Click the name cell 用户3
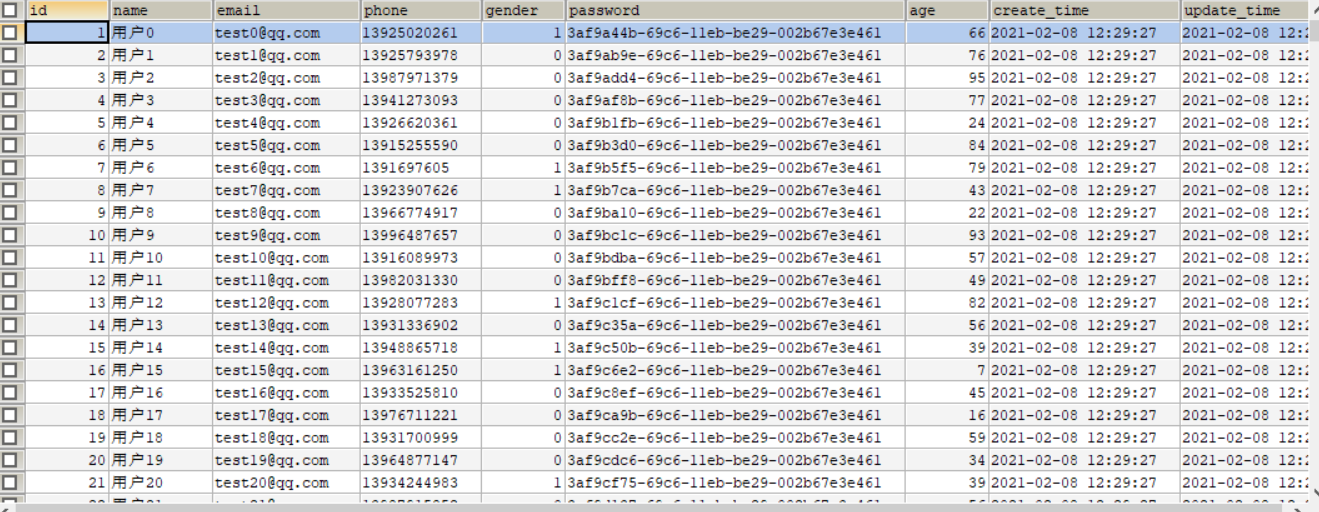Image resolution: width=1319 pixels, height=512 pixels. [161, 101]
